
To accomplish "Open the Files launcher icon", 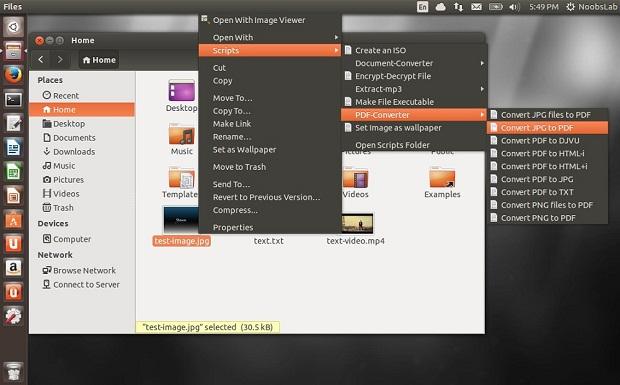I will [x=13, y=51].
